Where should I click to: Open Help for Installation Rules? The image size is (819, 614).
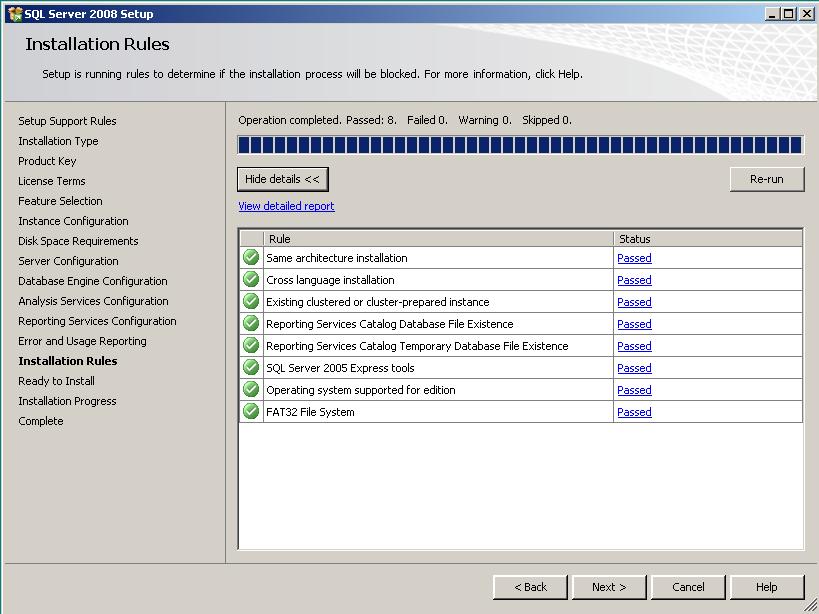coord(767,587)
